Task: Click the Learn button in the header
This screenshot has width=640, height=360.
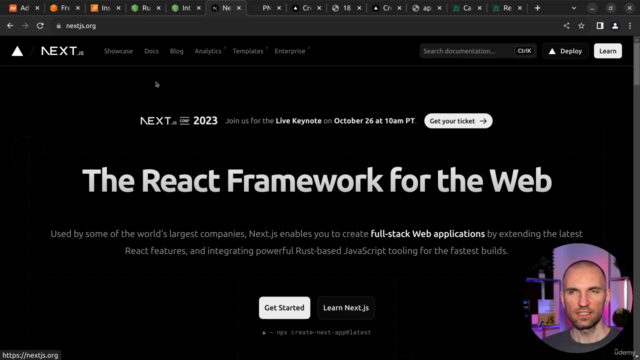Action: [608, 51]
